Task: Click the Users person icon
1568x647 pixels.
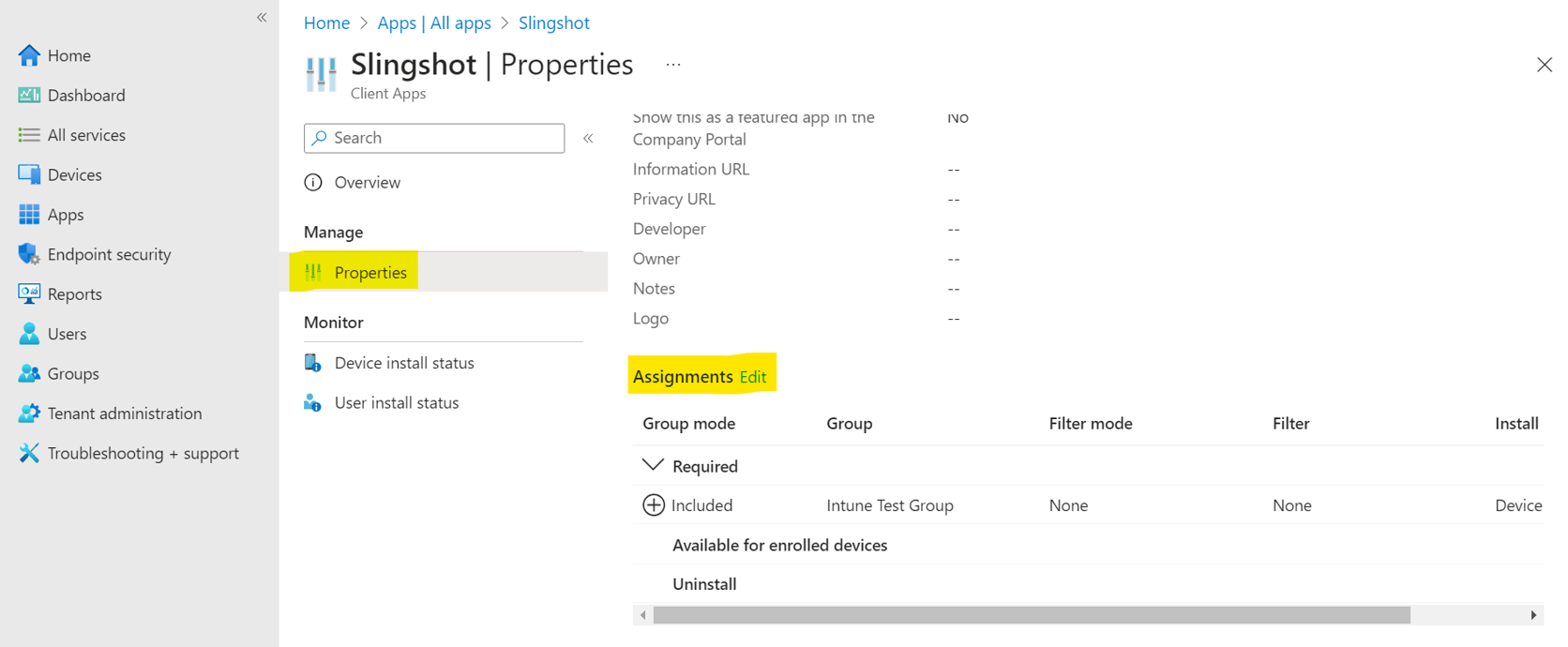Action: pos(29,334)
